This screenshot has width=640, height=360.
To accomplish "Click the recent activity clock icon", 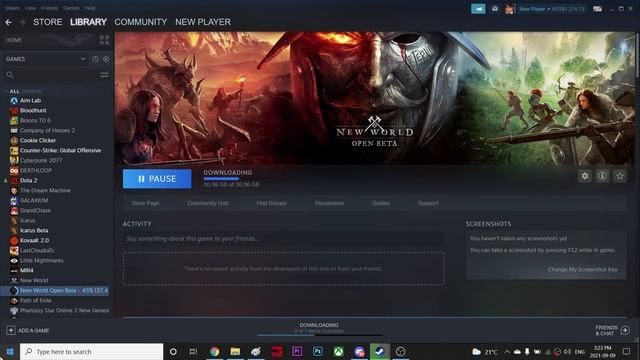I will (95, 59).
